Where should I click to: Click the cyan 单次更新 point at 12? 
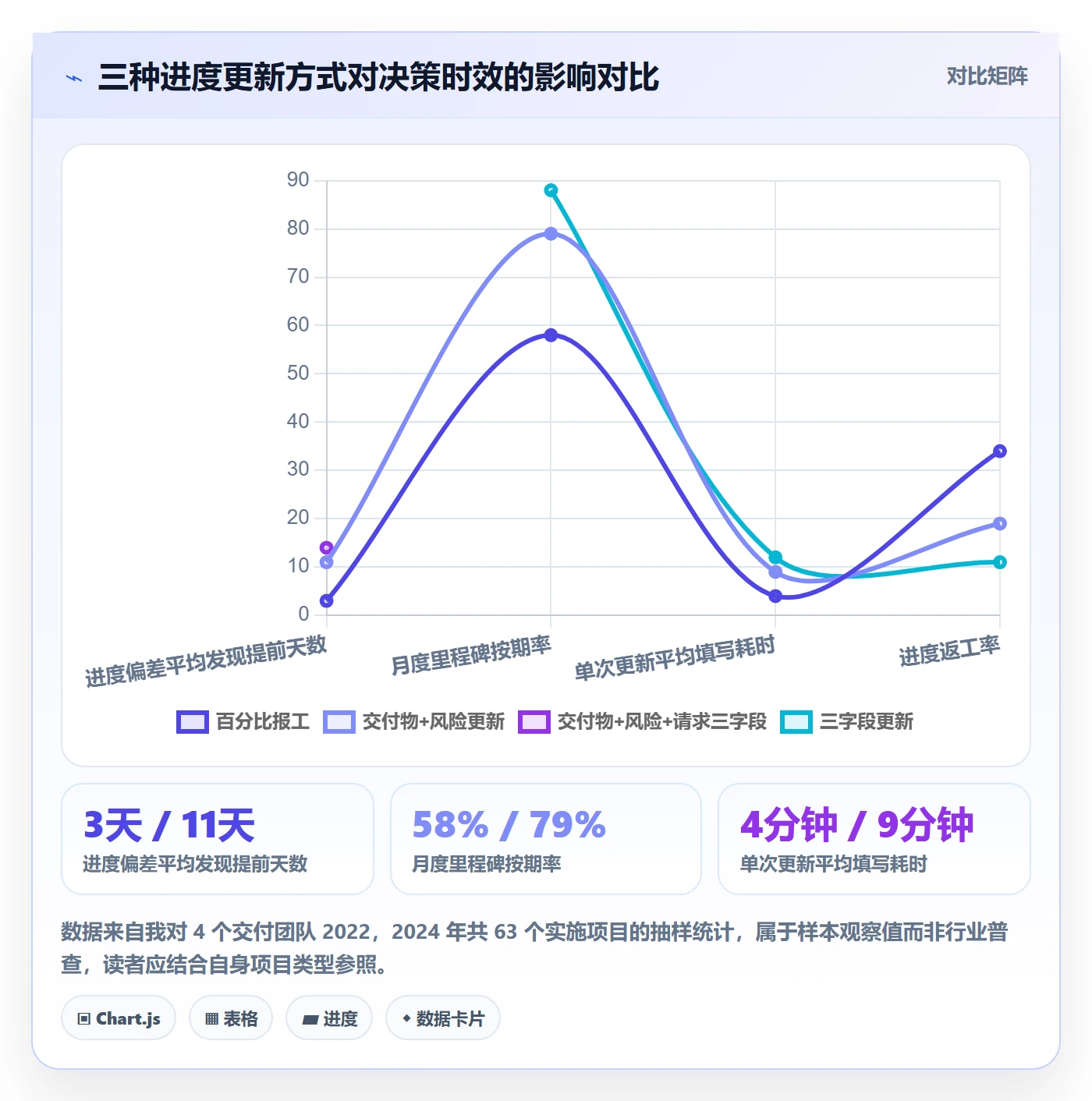pyautogui.click(x=775, y=558)
